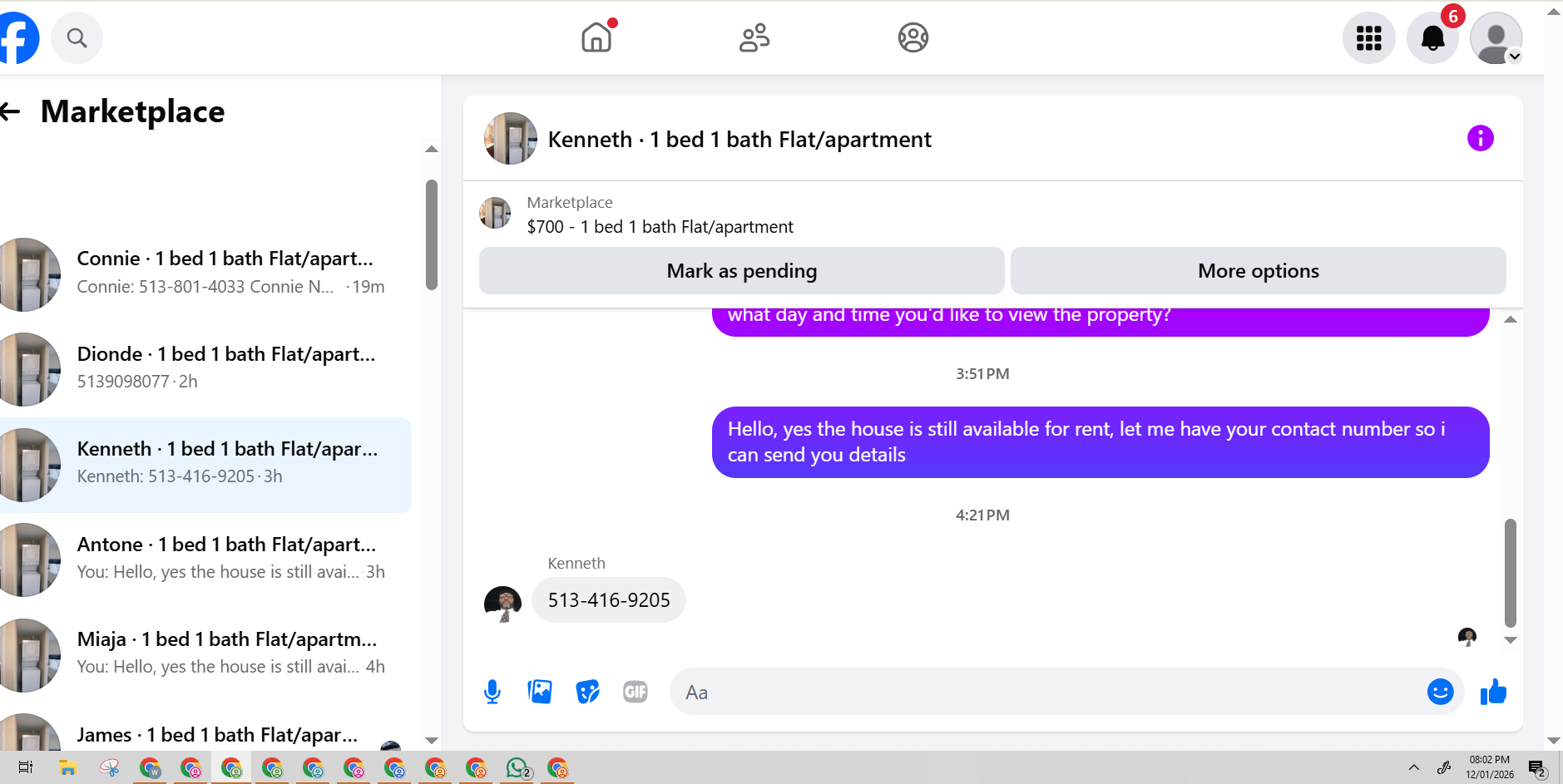Click the chat header Kenneth title
Viewport: 1563px width, 784px height.
point(739,140)
